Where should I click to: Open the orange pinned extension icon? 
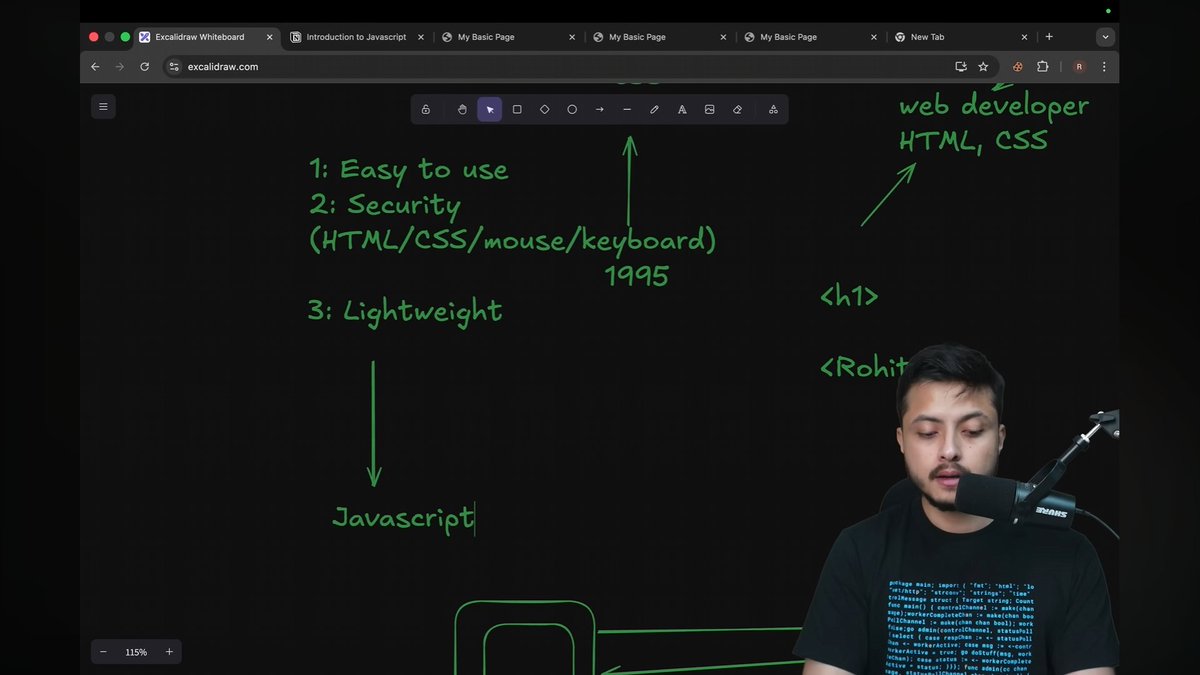click(x=1018, y=67)
